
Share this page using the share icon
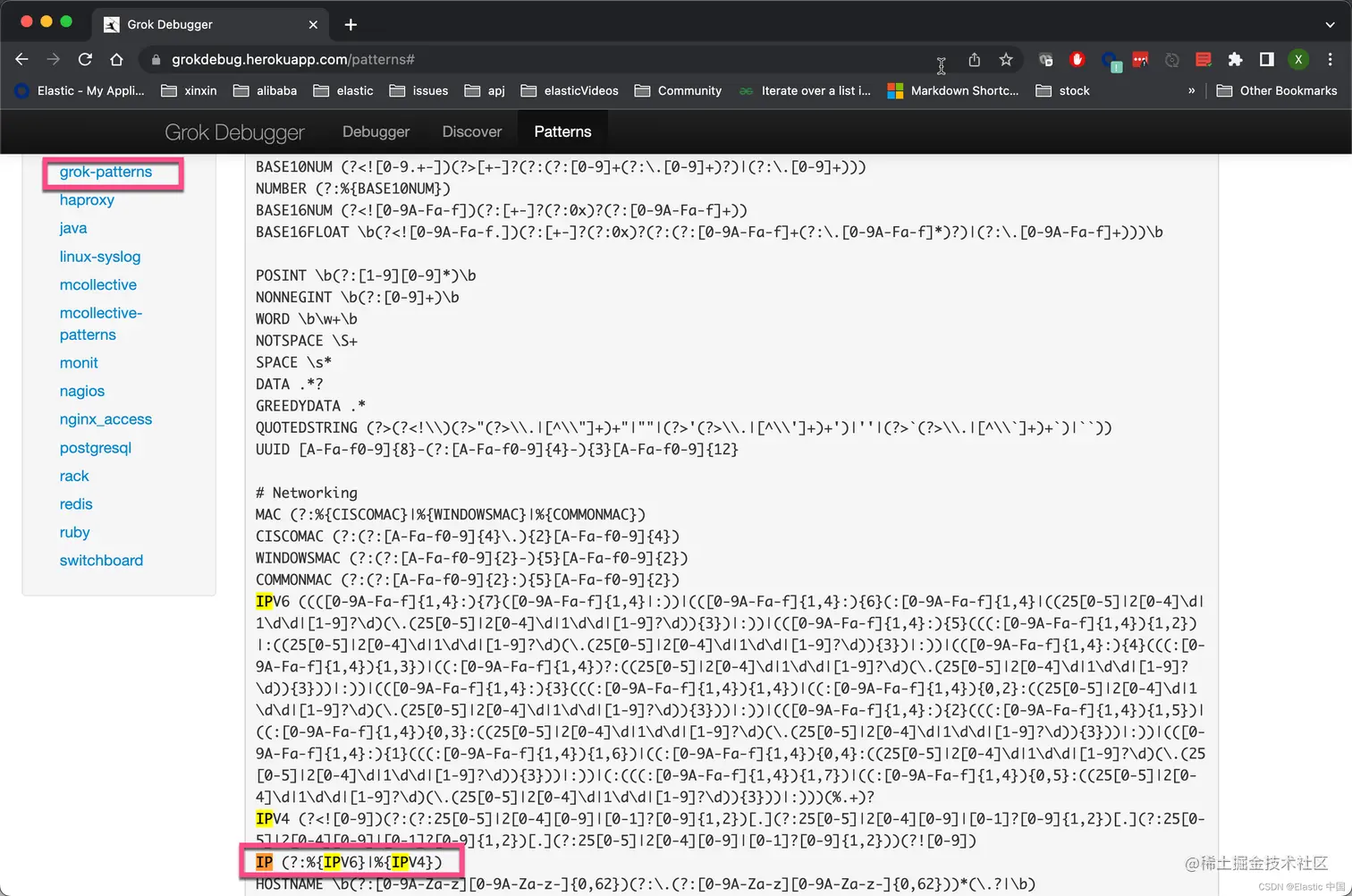tap(975, 59)
